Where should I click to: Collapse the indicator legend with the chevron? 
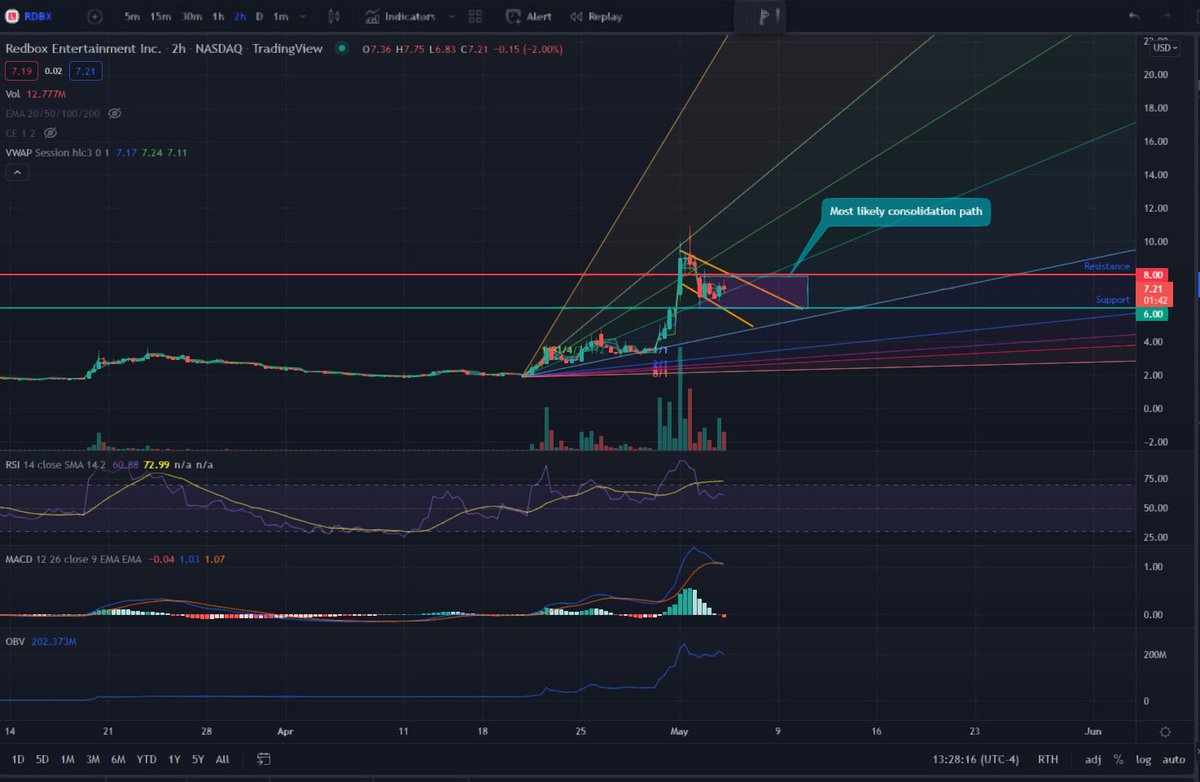pos(17,173)
